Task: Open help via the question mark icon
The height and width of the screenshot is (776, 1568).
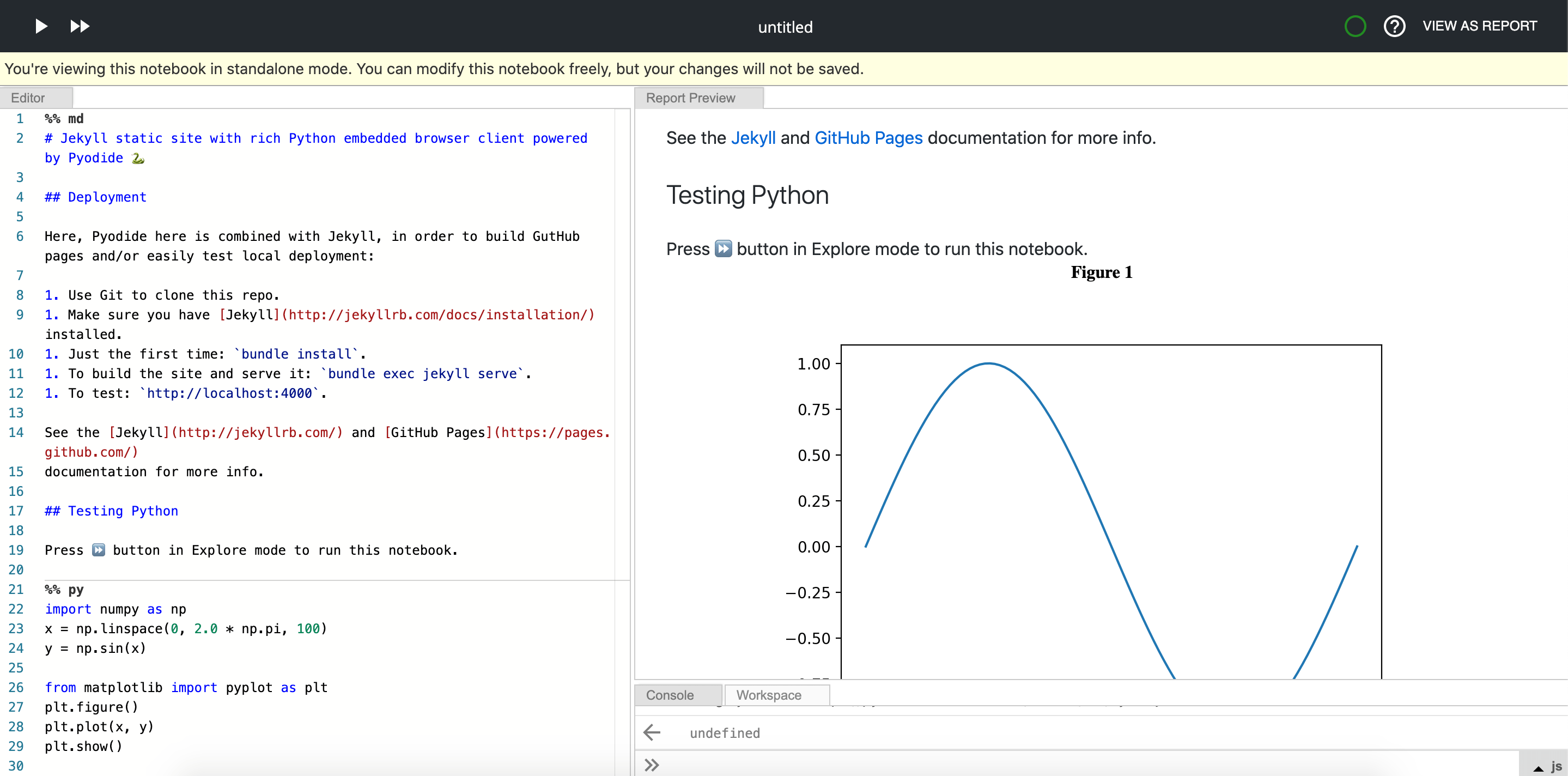Action: 1395,26
